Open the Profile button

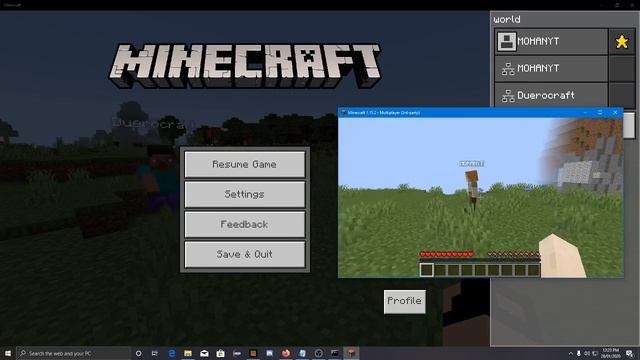tap(404, 301)
